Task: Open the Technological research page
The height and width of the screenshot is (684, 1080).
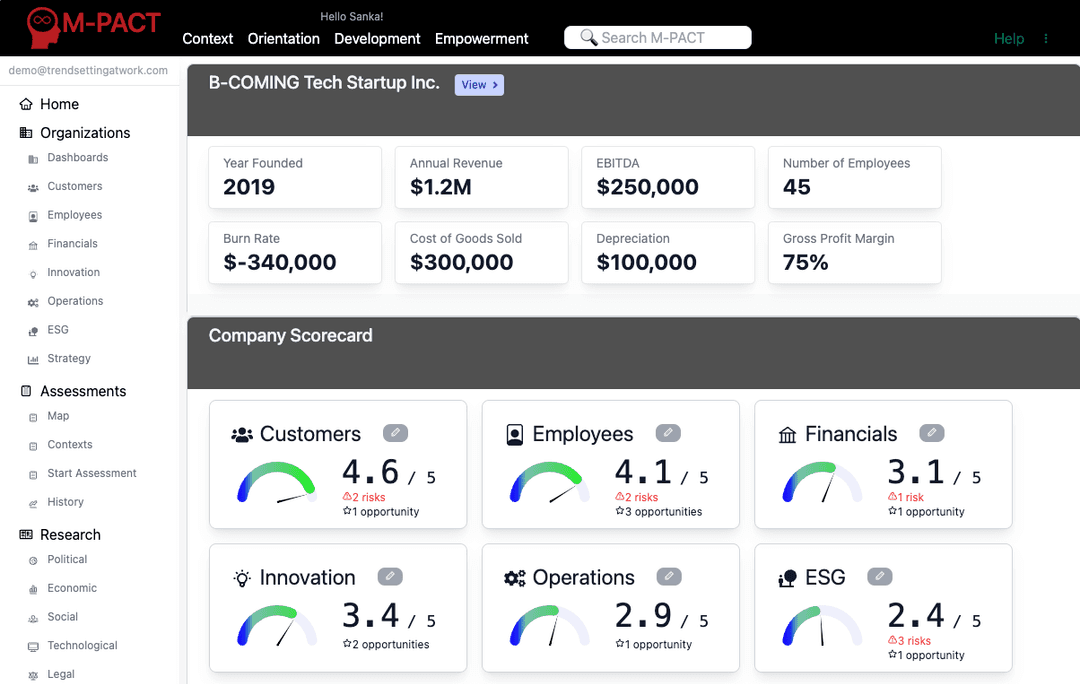Action: pos(82,646)
